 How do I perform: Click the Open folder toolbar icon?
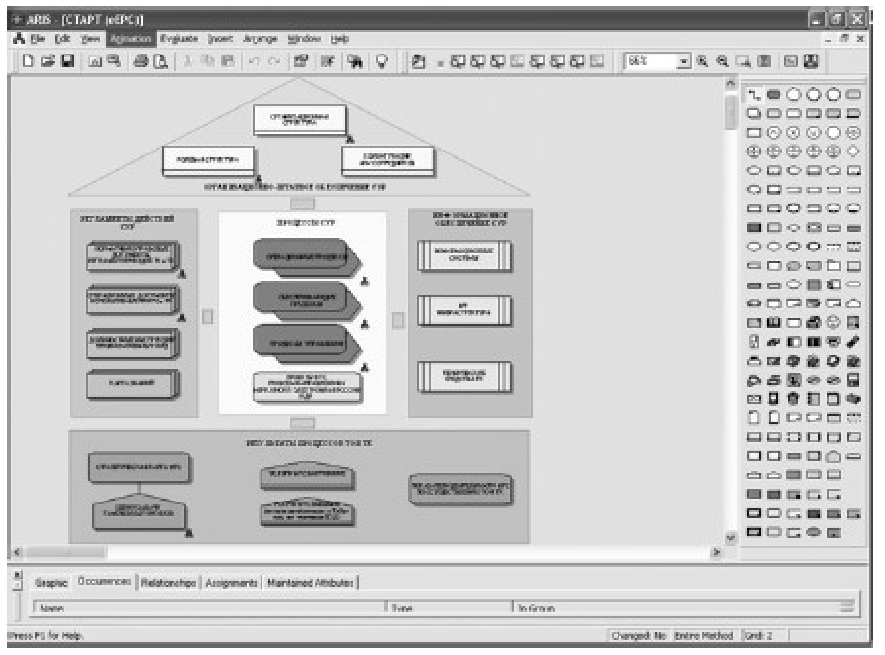point(47,61)
